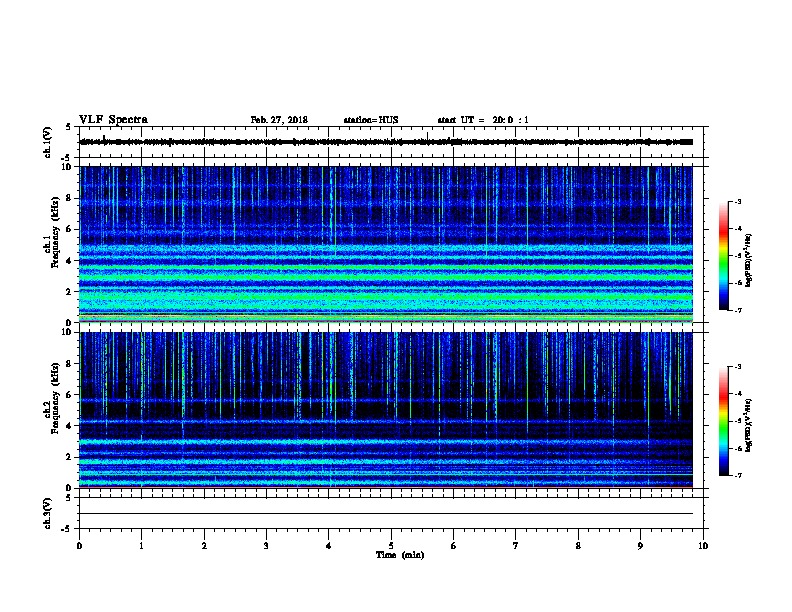The width and height of the screenshot is (792, 612).
Task: Click the ch.2 spectrogram color scale bar
Action: click(x=723, y=421)
